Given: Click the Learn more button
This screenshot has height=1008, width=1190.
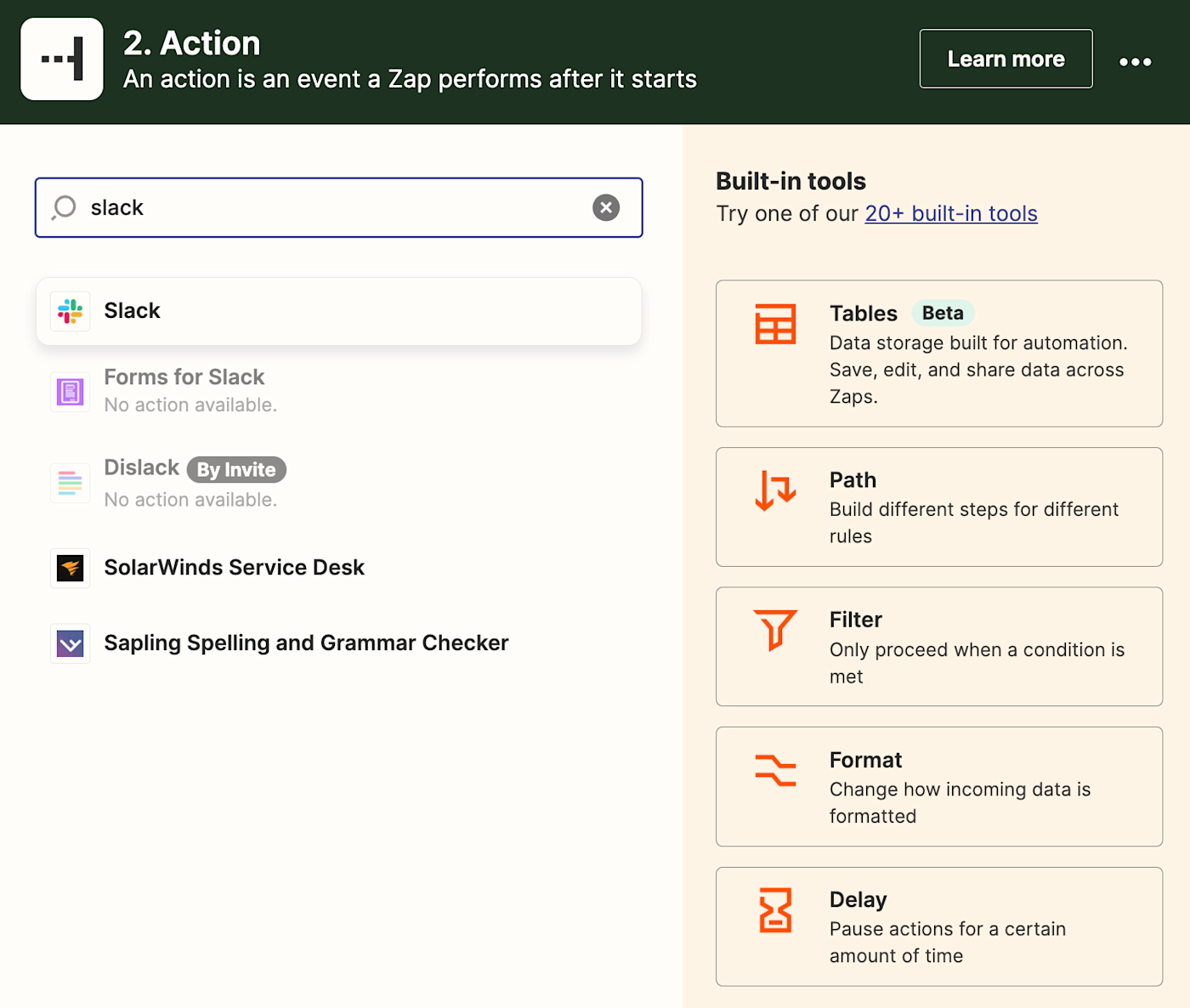Looking at the screenshot, I should pos(1006,59).
